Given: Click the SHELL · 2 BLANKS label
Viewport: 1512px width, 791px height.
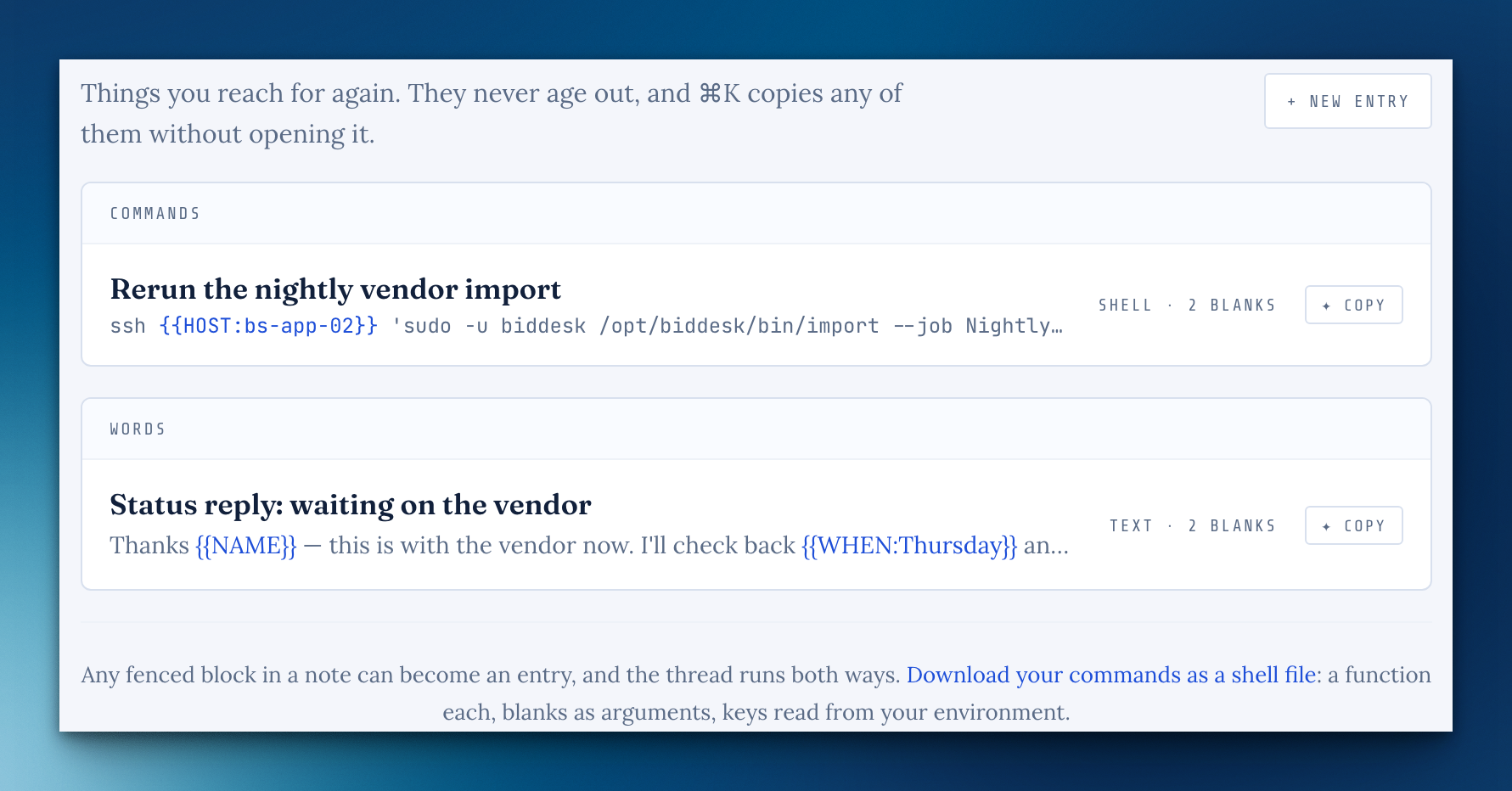Looking at the screenshot, I should click(1187, 305).
